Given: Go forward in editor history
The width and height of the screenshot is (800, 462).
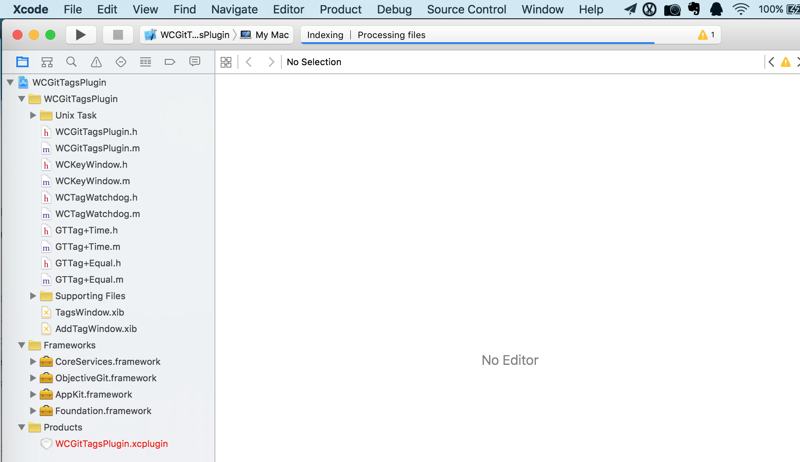Looking at the screenshot, I should 271,62.
